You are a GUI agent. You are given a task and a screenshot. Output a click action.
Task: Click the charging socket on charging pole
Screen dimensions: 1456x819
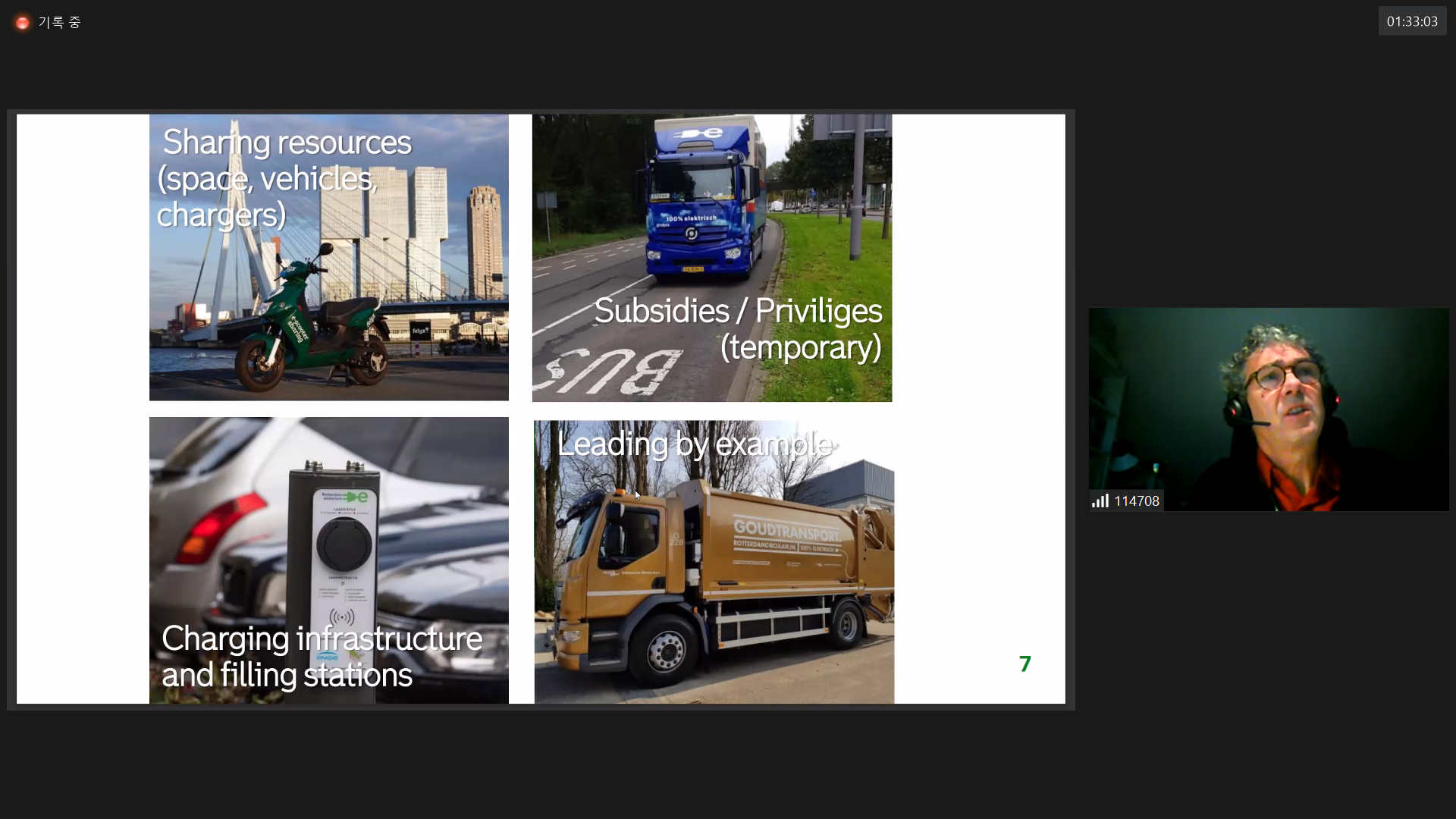click(x=344, y=544)
